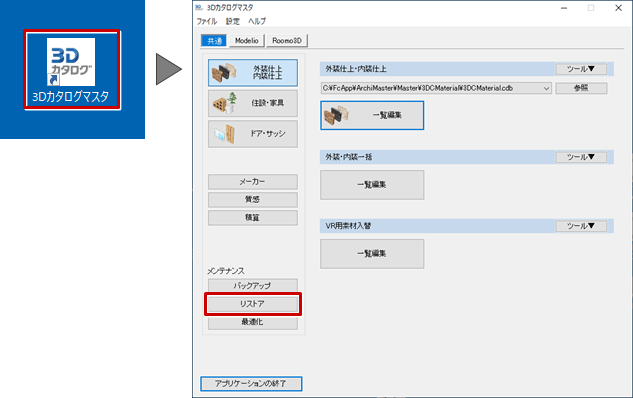Switch to the Roomo3D tab

287,41
